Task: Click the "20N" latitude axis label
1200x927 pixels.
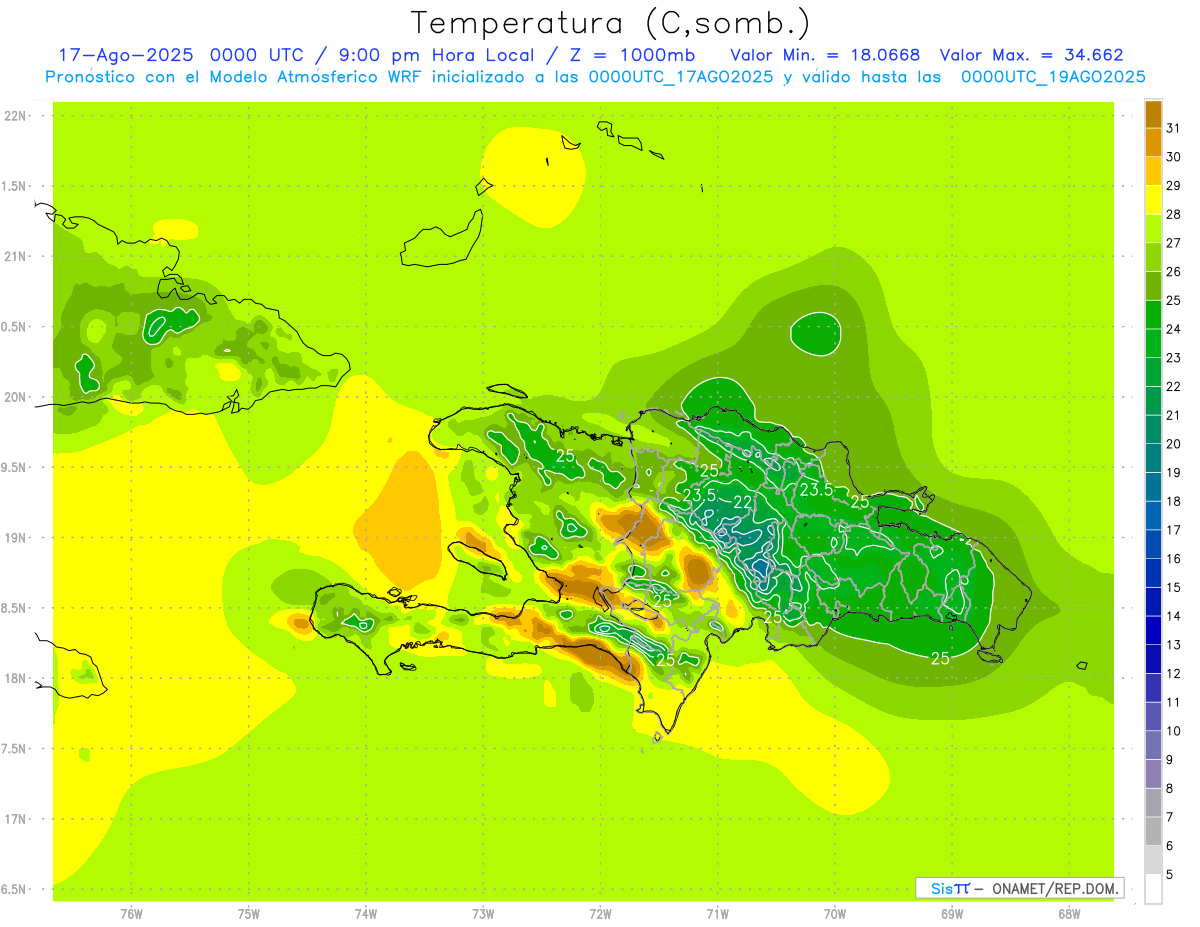Action: (x=17, y=397)
